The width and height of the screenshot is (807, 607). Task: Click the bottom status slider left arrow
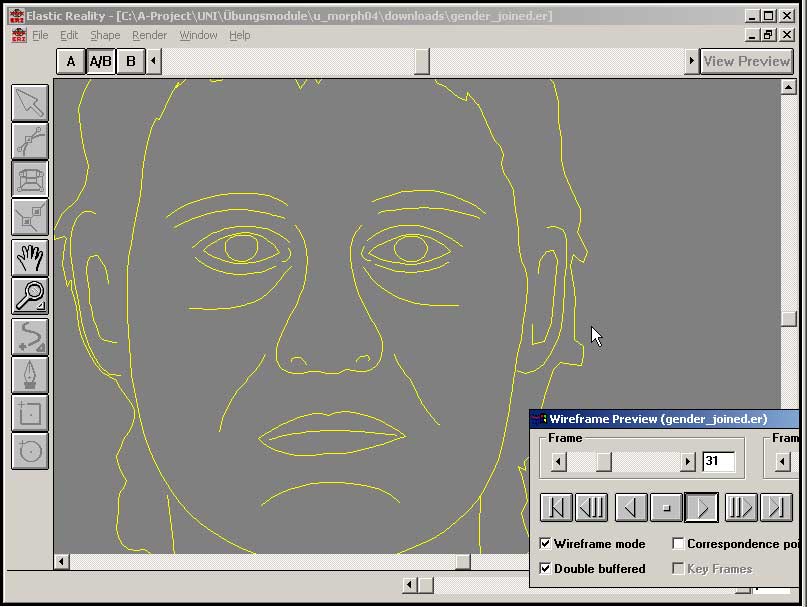point(410,585)
